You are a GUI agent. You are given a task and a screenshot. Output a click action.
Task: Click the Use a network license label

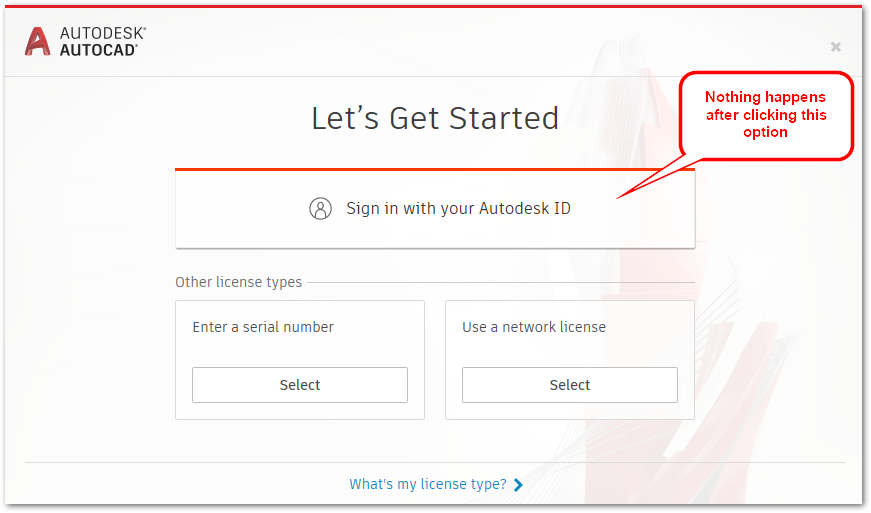click(x=534, y=327)
